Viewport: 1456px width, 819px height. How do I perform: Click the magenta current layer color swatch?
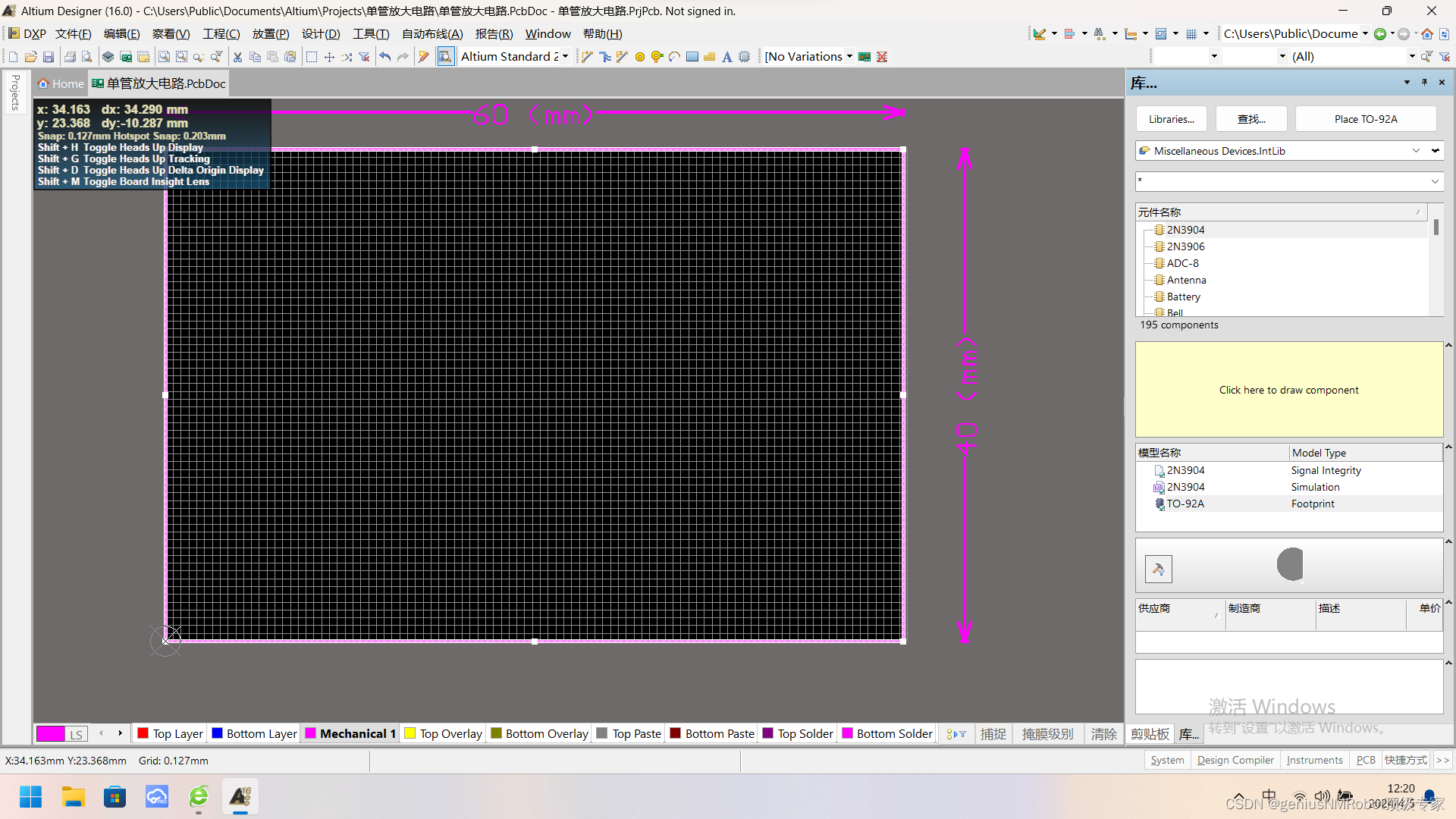(51, 734)
